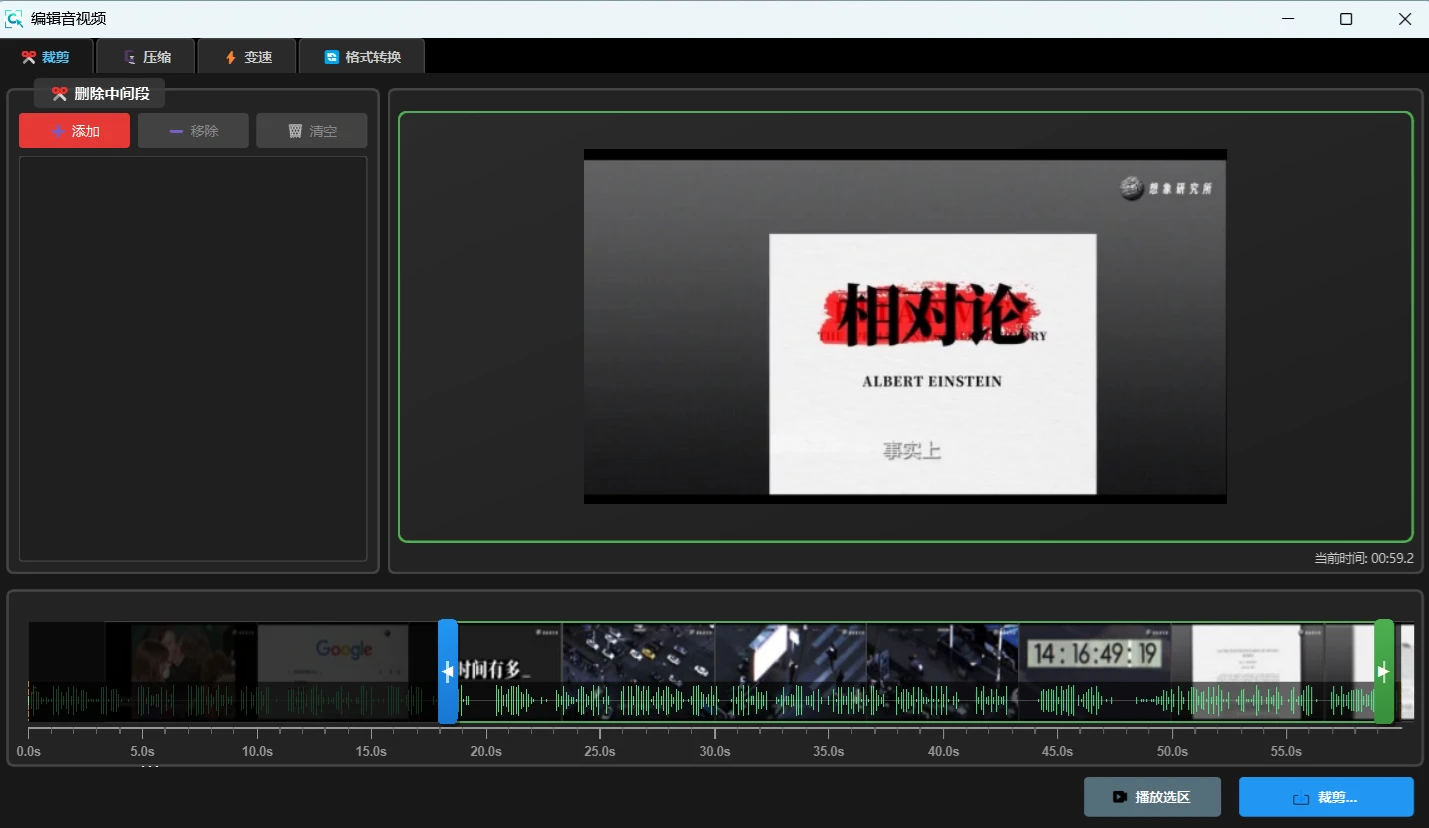Click the trash icon on the 清空 button

coord(295,131)
